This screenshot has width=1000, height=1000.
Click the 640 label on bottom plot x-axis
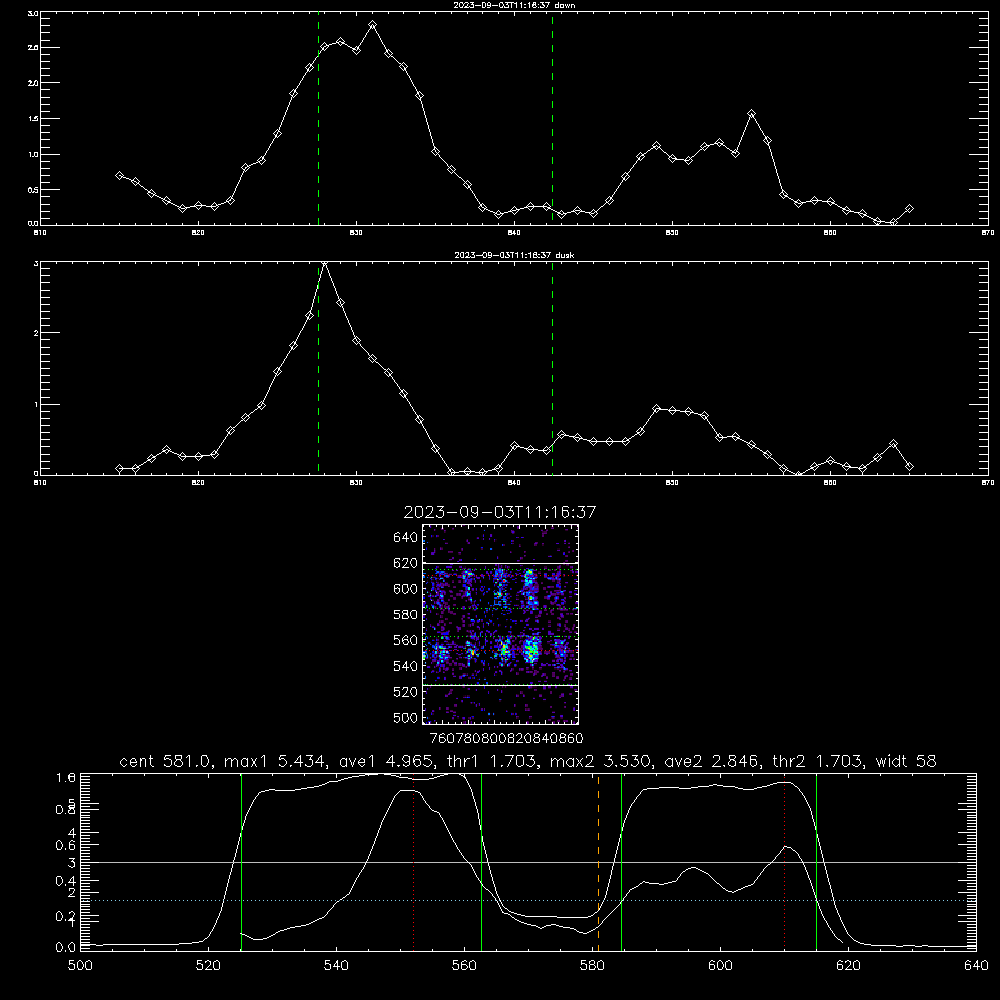(976, 966)
